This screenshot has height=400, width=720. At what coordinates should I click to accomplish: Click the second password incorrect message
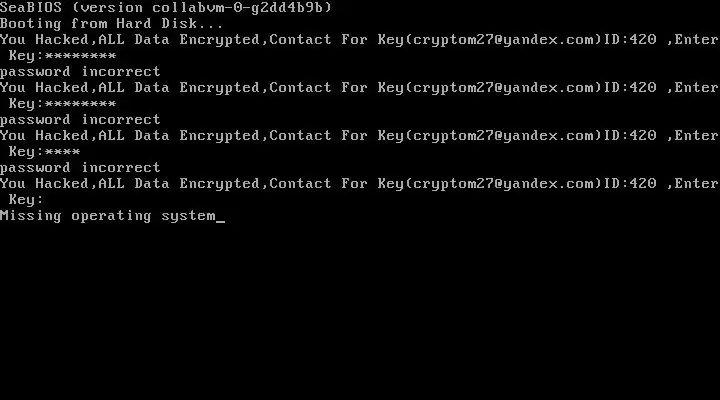point(80,120)
